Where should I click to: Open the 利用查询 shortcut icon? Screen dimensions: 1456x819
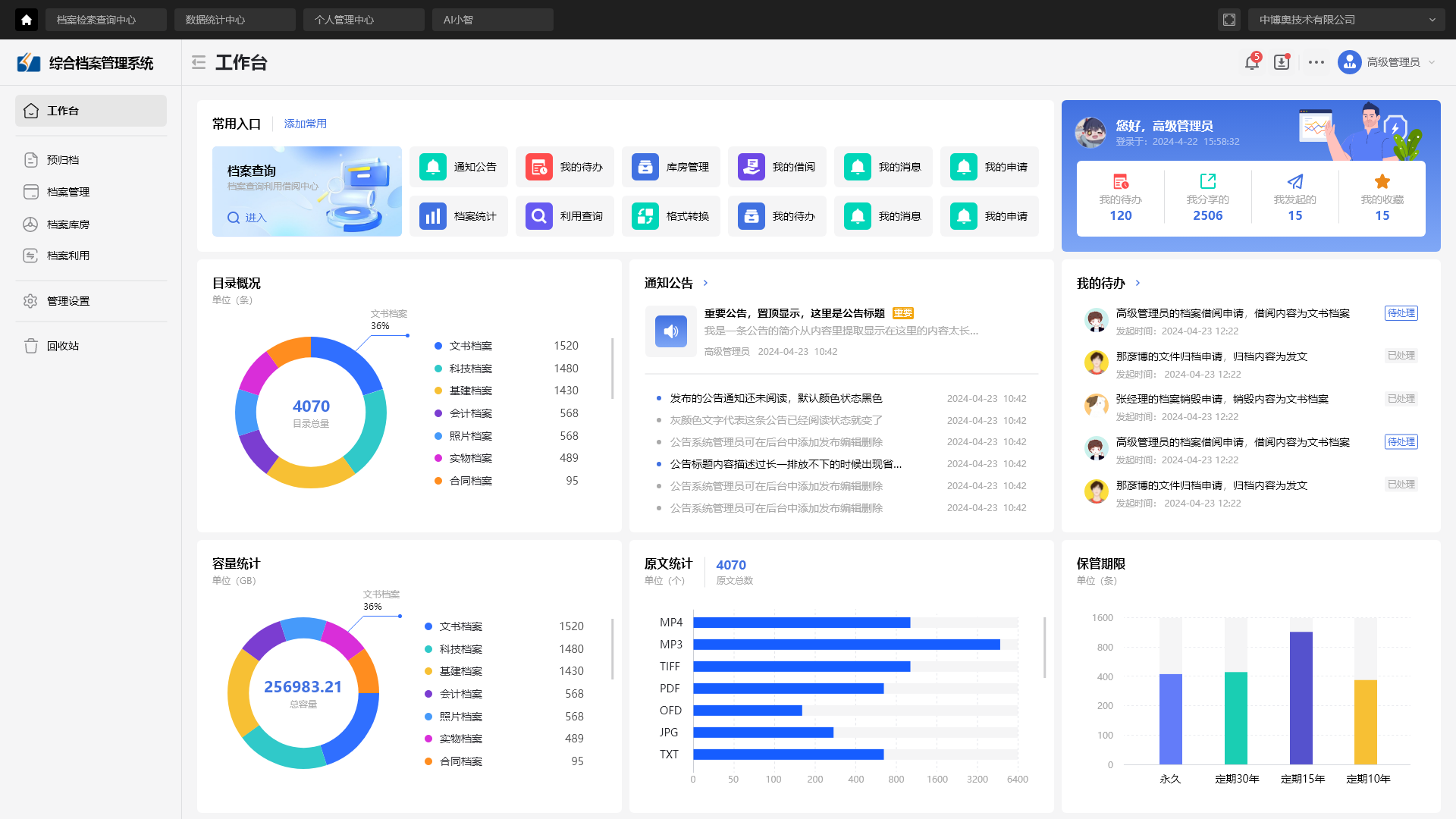(x=538, y=216)
